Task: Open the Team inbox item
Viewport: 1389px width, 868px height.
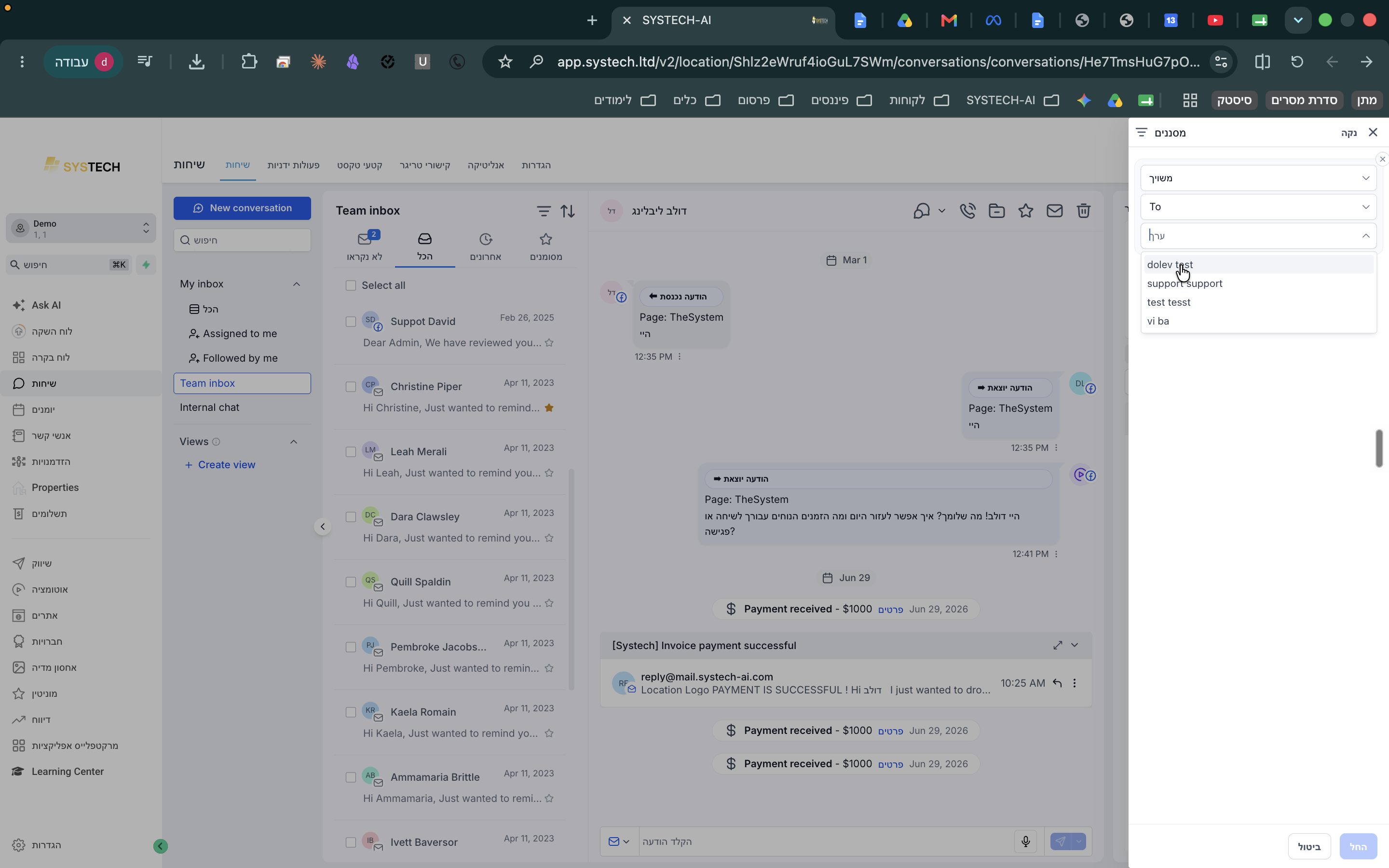Action: pos(242,383)
